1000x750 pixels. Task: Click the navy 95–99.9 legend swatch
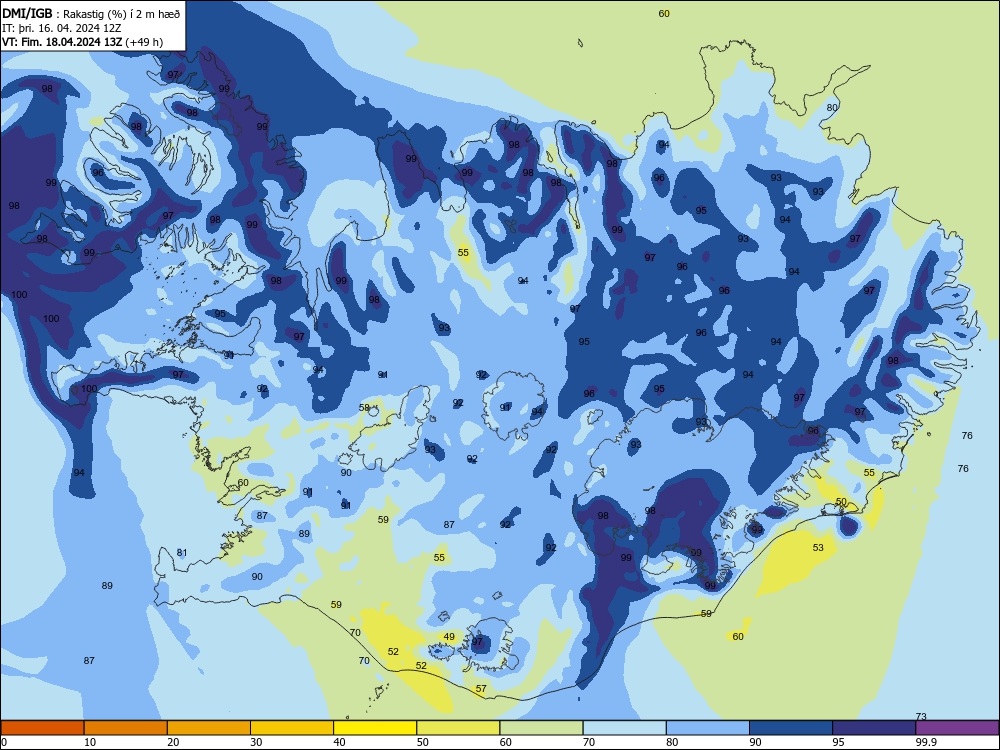(874, 728)
